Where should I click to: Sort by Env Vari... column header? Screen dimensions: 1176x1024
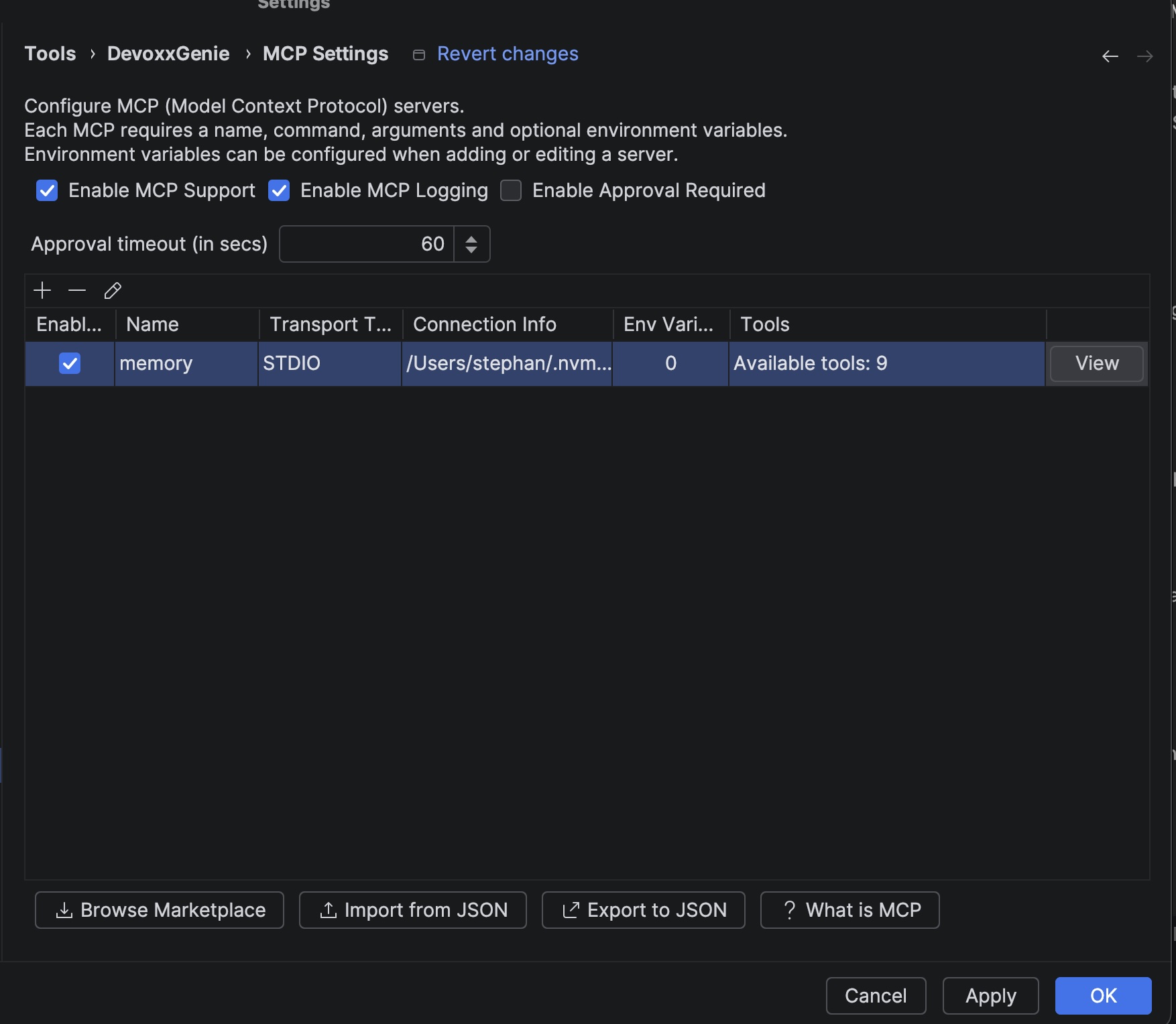pos(671,324)
